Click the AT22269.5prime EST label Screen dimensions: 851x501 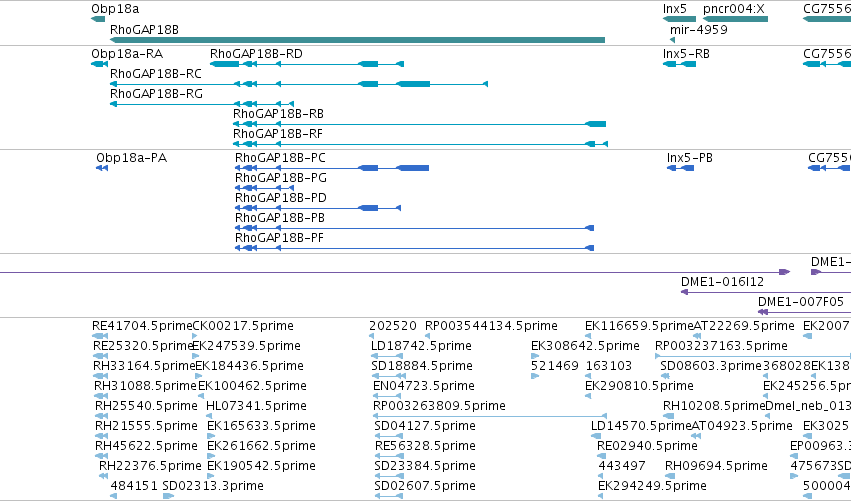click(744, 326)
